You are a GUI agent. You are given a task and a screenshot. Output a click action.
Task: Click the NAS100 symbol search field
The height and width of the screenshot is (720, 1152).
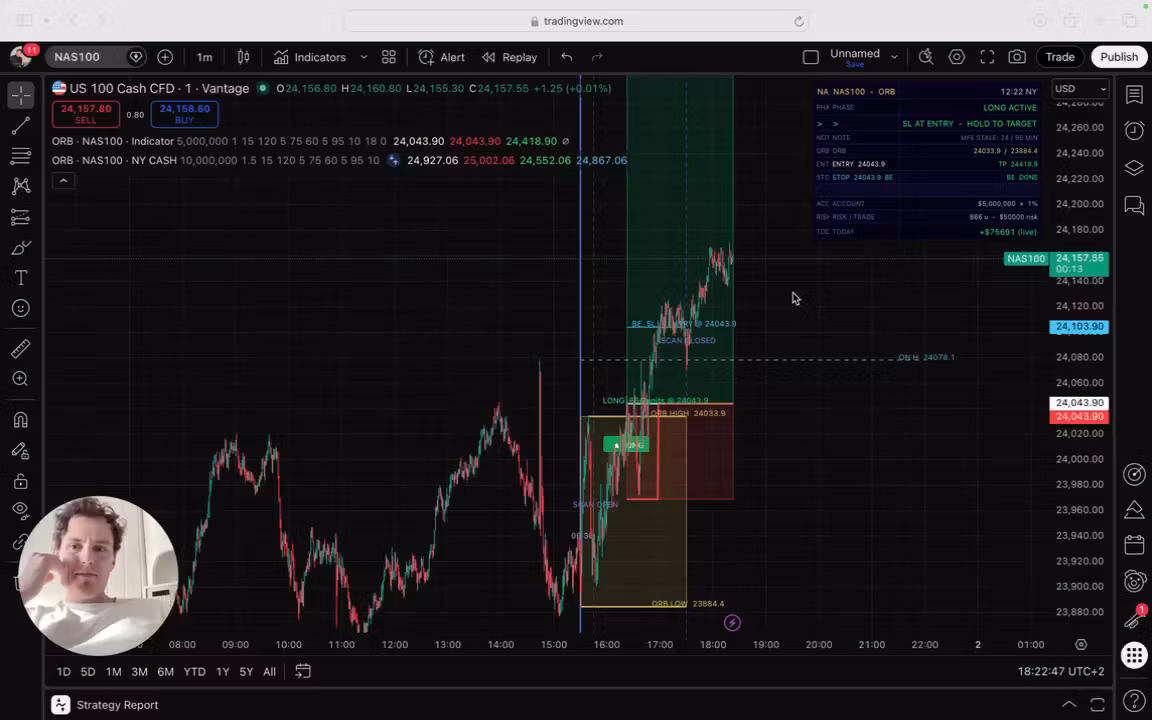78,57
